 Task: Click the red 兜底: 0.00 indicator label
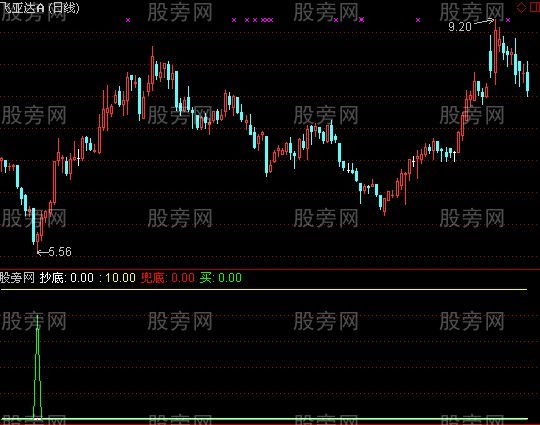tap(168, 278)
